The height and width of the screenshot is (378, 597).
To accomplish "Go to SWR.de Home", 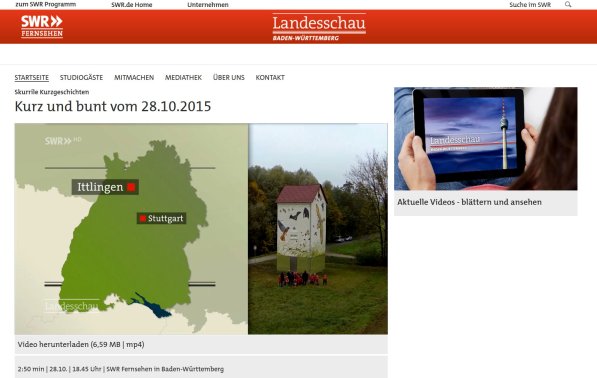I will click(132, 5).
